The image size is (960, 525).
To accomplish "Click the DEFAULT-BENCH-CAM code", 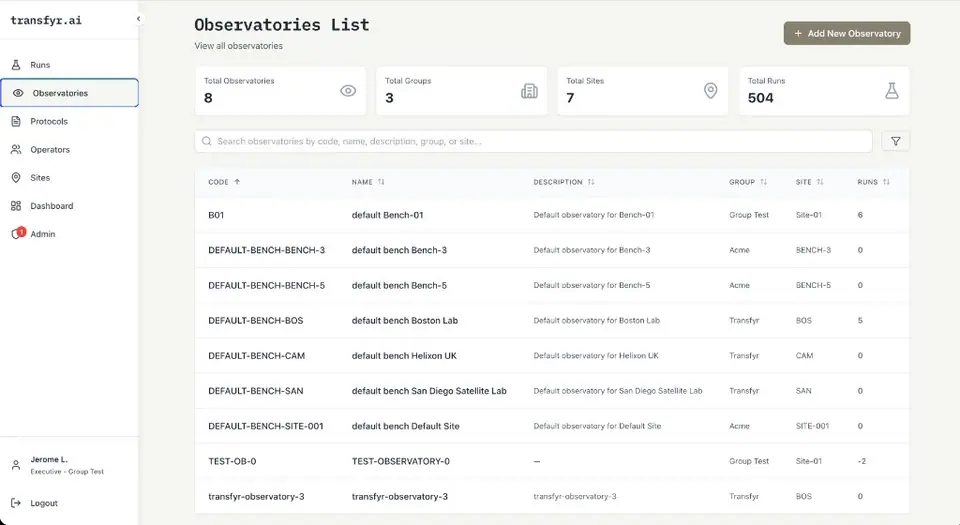I will [257, 356].
